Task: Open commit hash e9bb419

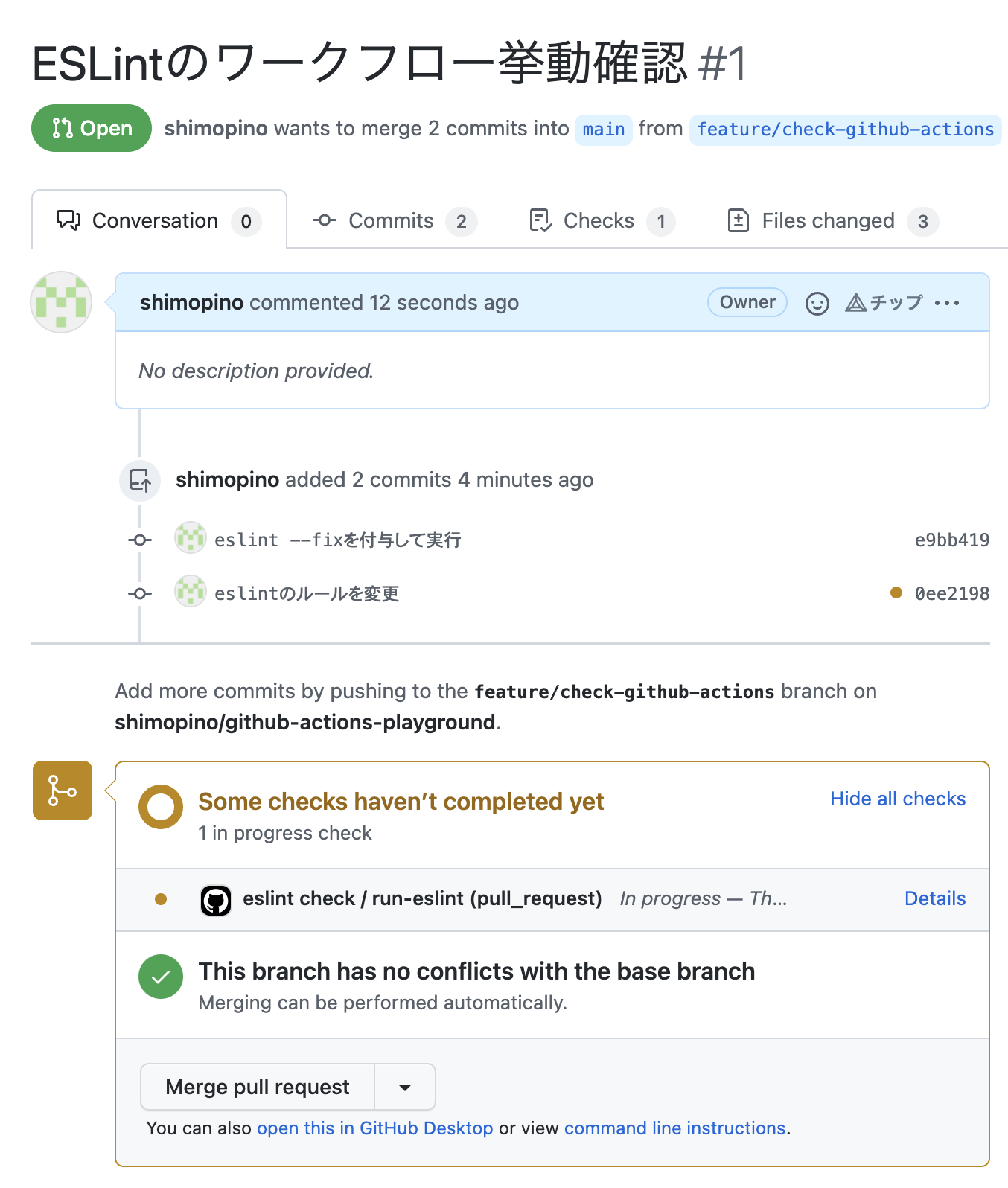Action: pyautogui.click(x=952, y=540)
